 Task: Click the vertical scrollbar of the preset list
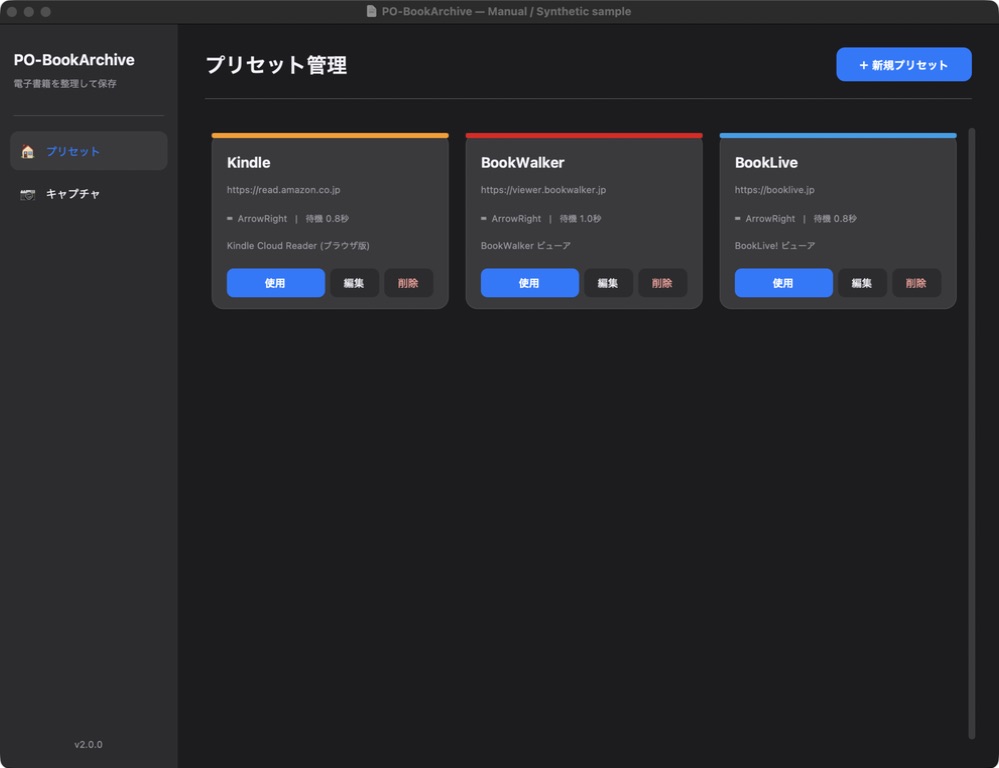click(972, 433)
